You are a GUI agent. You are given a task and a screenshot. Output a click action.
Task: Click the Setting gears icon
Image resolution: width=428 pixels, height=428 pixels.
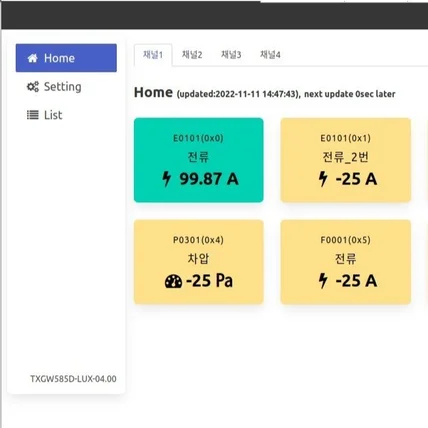pos(33,87)
